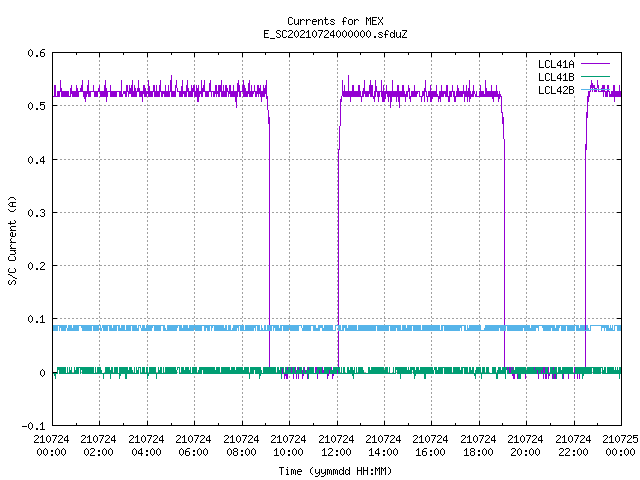Click the green LCL41B legend line sample

coord(595,77)
